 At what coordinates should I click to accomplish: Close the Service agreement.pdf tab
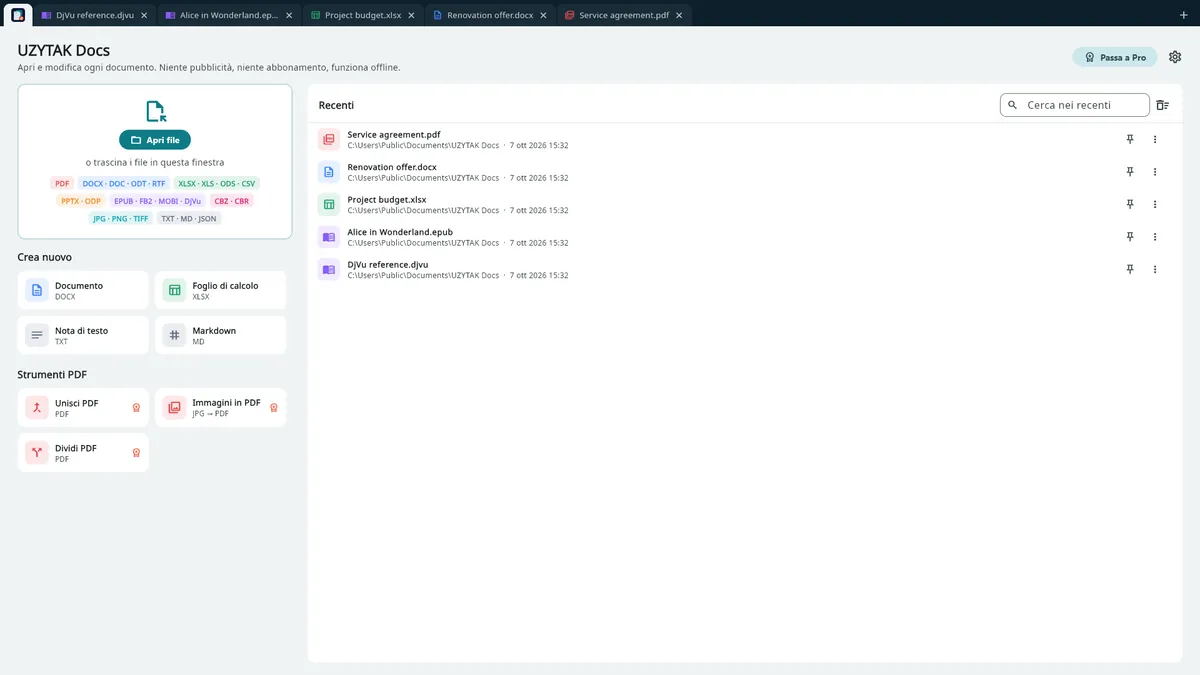point(681,16)
